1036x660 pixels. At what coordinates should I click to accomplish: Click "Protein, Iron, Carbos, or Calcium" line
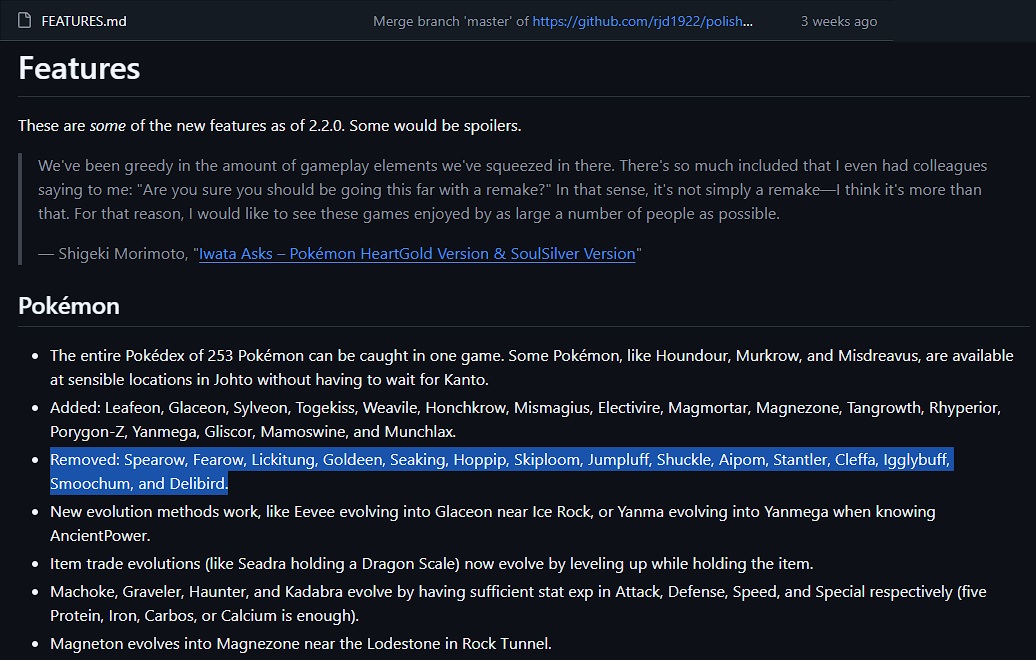pos(205,616)
